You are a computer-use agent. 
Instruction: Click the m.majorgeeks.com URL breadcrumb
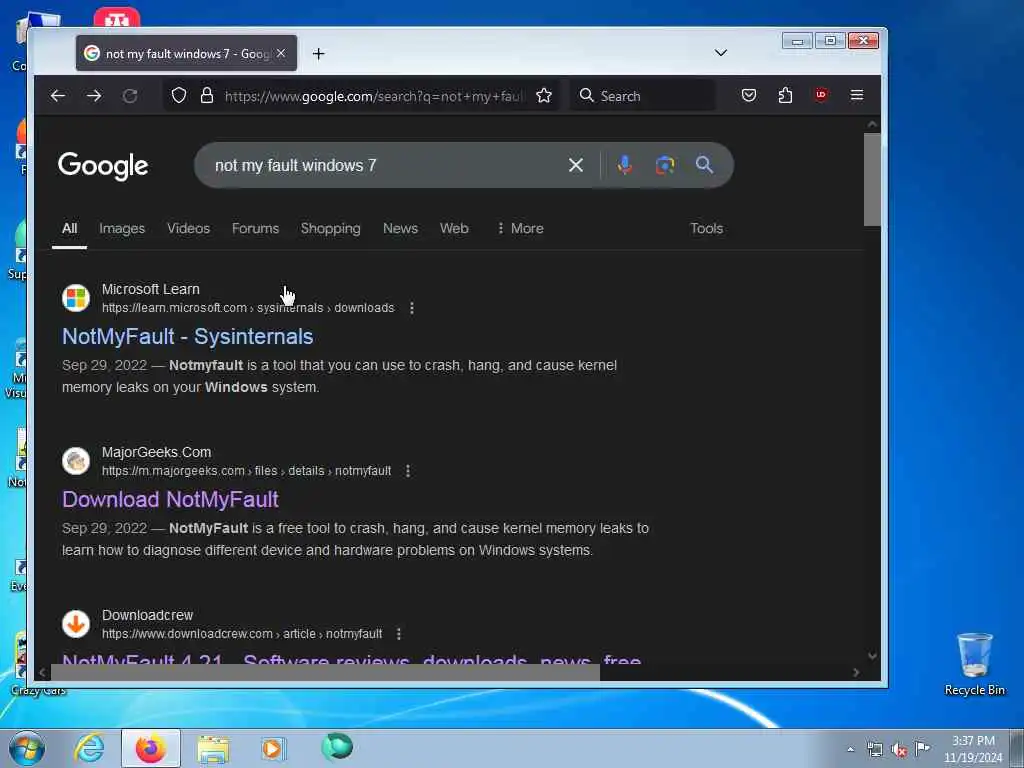[x=246, y=471]
